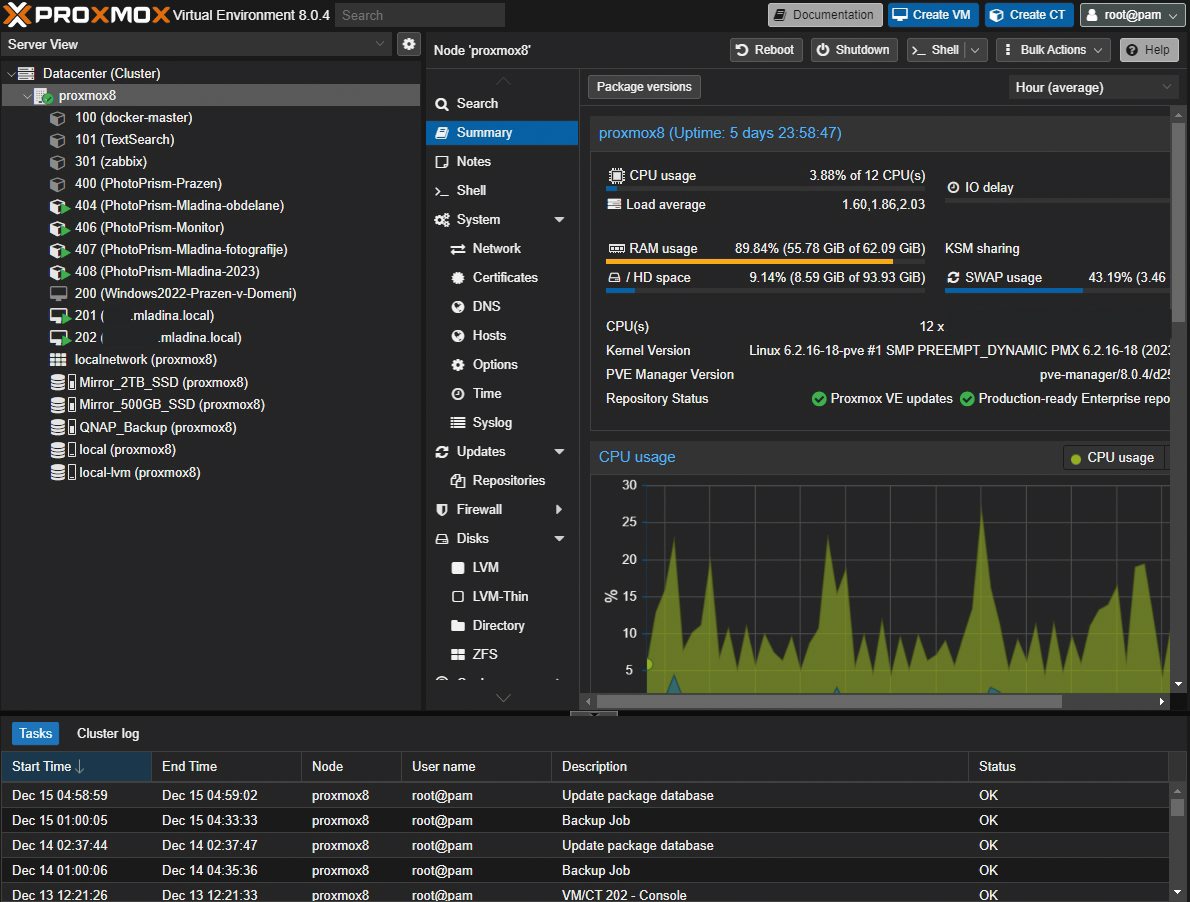Click the DNS globe icon
1190x902 pixels.
[458, 307]
